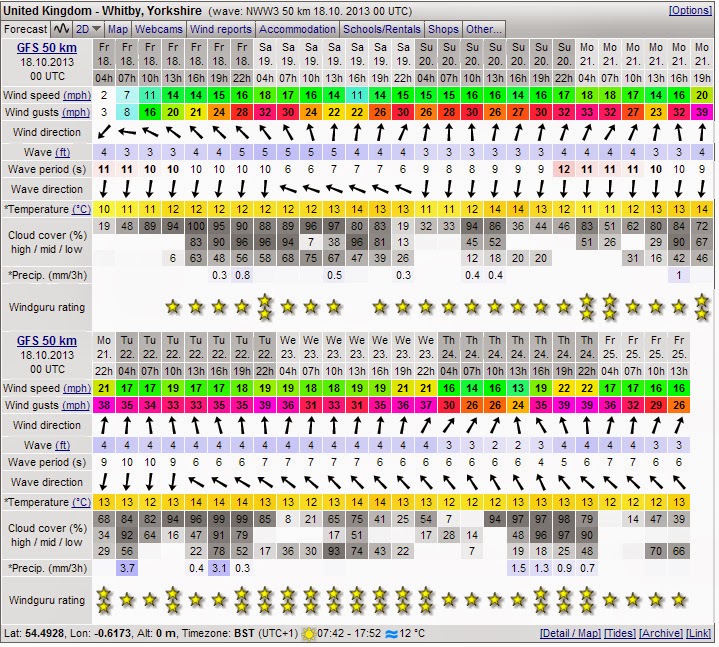Open the Webcams tab
719x647 pixels.
tap(159, 29)
